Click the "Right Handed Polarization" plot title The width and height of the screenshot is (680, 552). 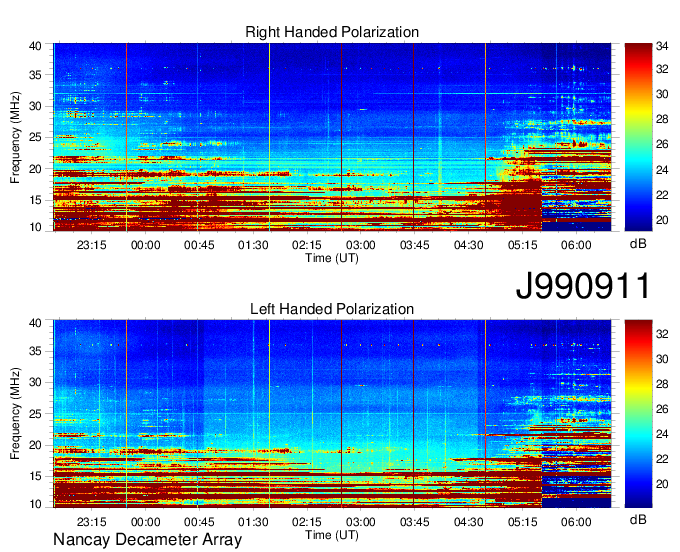(332, 32)
